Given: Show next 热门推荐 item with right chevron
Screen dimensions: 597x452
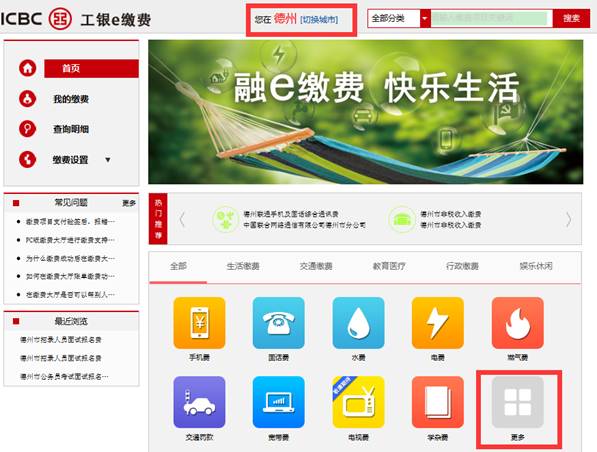Looking at the screenshot, I should click(x=568, y=219).
